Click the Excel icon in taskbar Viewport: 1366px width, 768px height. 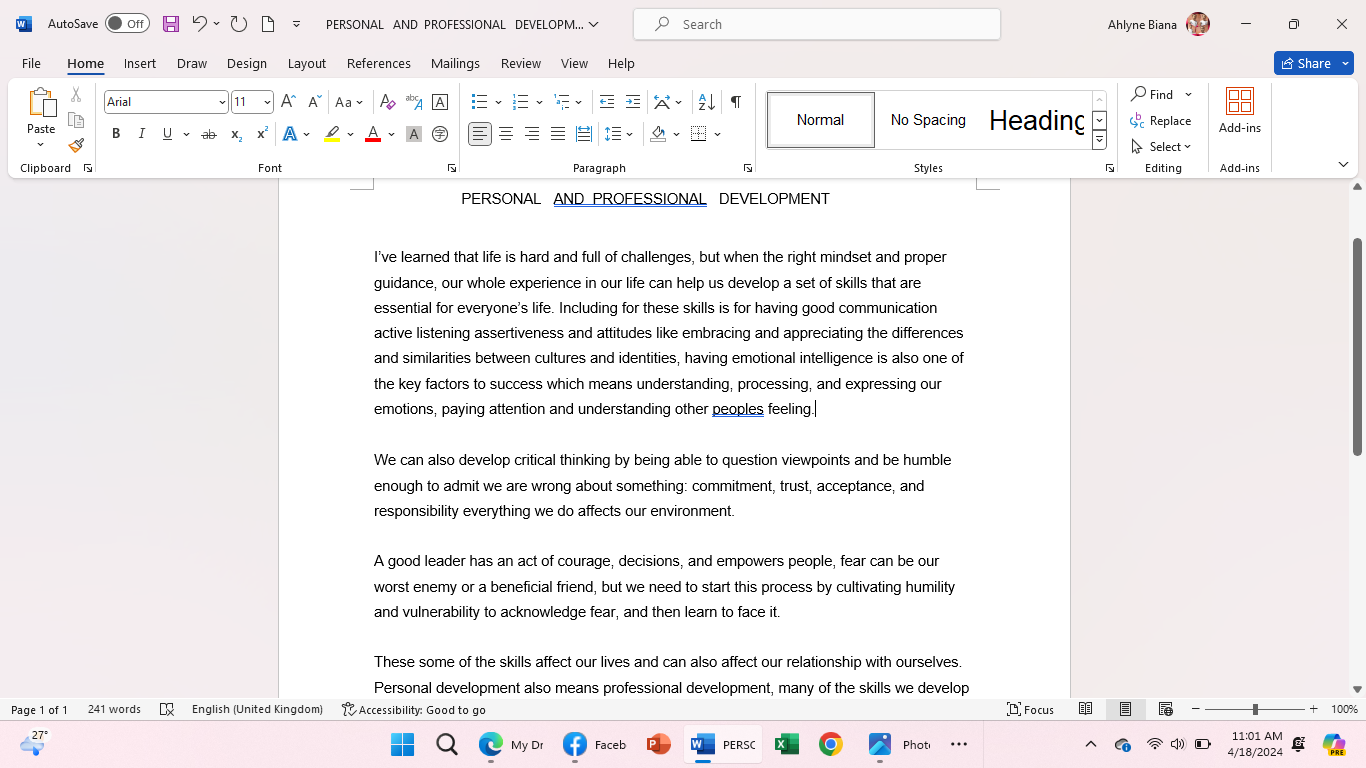tap(787, 744)
